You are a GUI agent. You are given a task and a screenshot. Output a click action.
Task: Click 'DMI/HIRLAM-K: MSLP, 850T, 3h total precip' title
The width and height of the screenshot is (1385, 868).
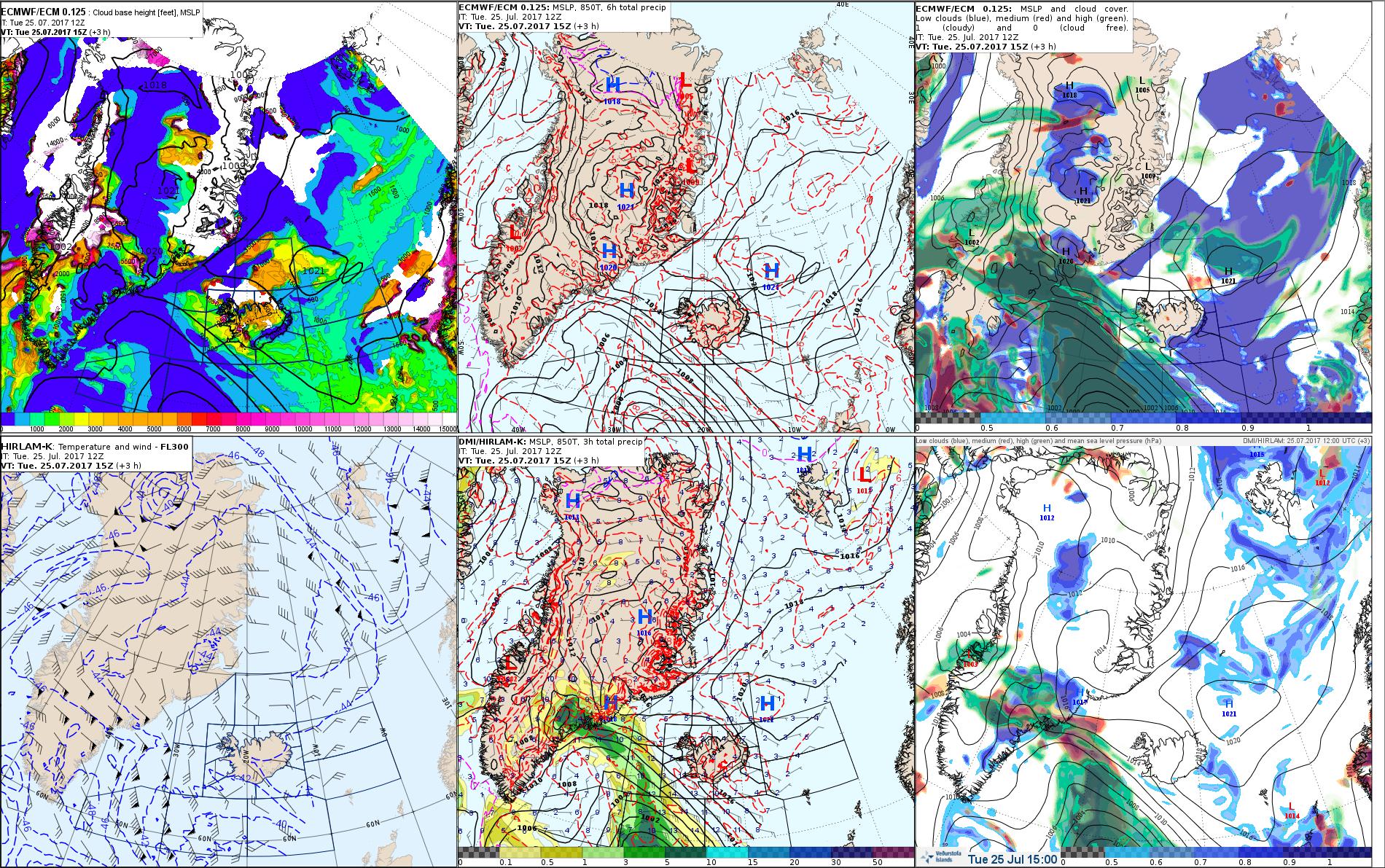pos(550,442)
